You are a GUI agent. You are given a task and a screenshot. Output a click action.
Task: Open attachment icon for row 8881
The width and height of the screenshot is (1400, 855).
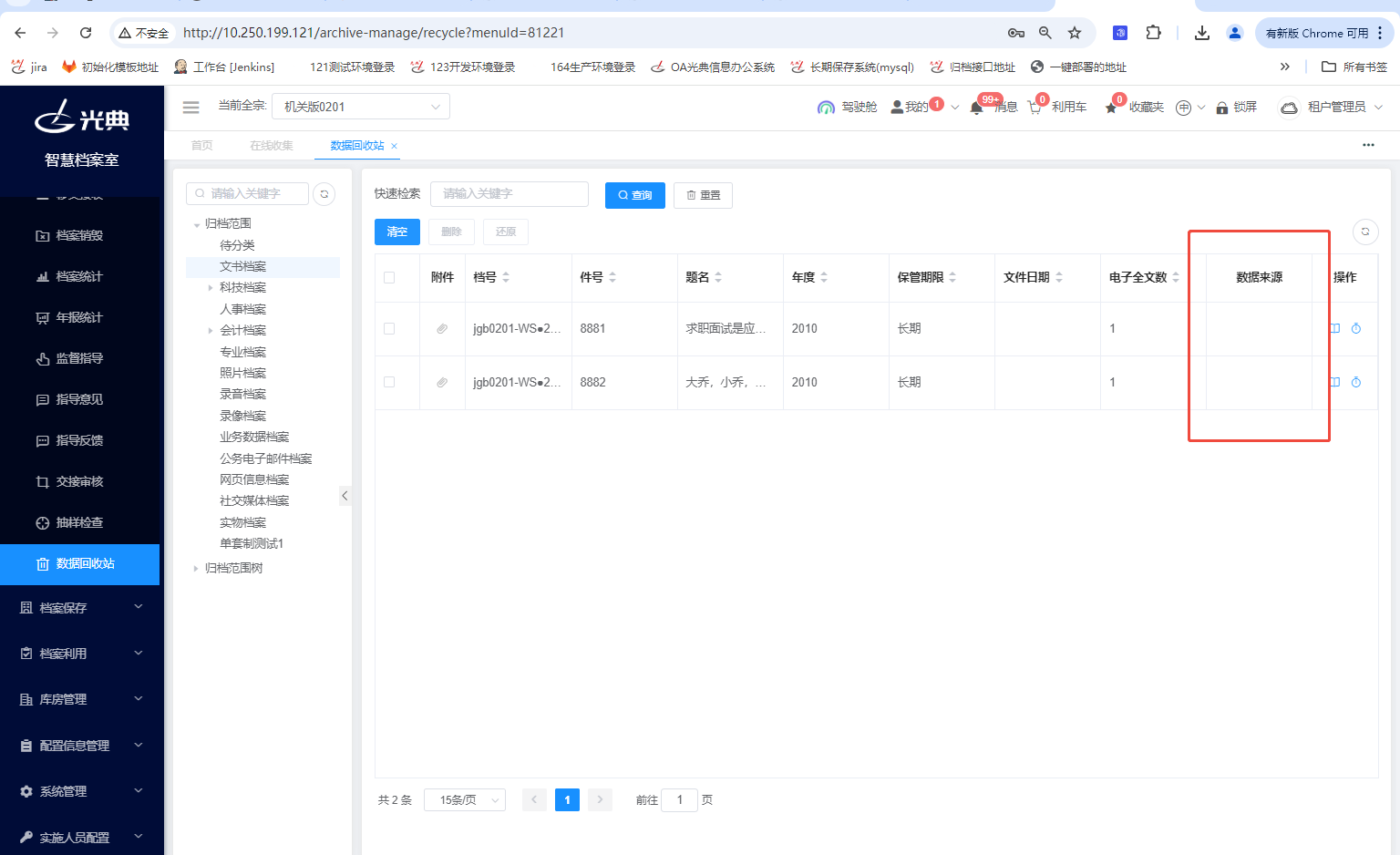tap(442, 329)
